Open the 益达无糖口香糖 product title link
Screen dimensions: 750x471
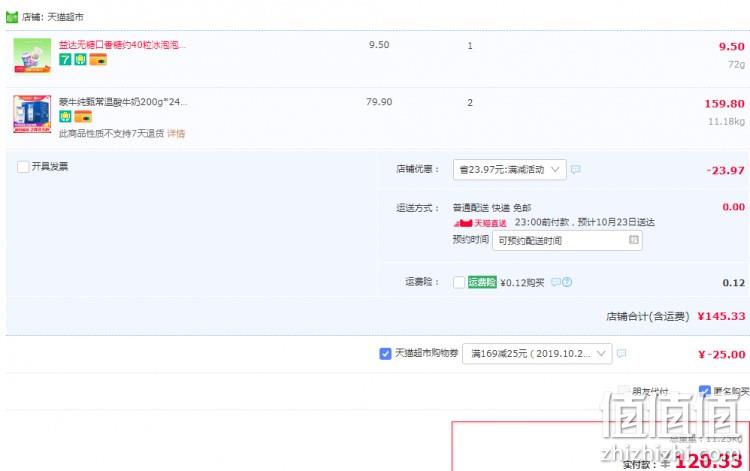point(122,44)
